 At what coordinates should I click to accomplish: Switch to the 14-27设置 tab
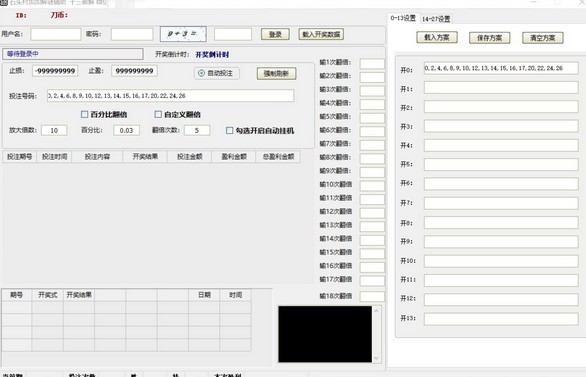[x=436, y=19]
